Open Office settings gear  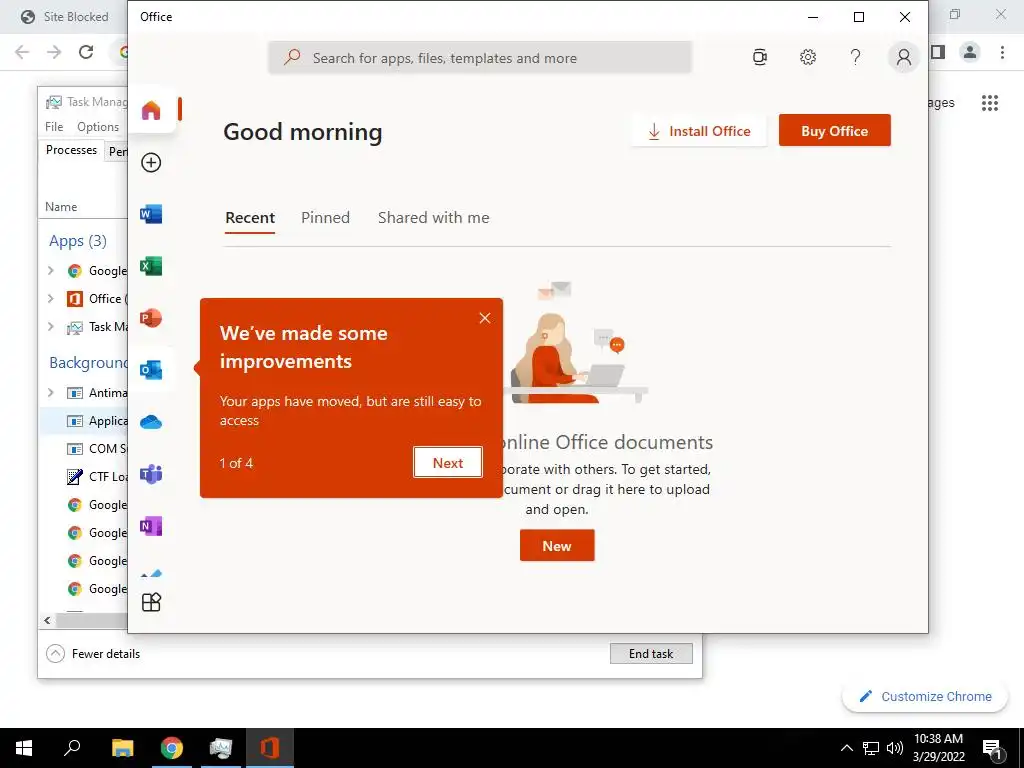tap(808, 57)
